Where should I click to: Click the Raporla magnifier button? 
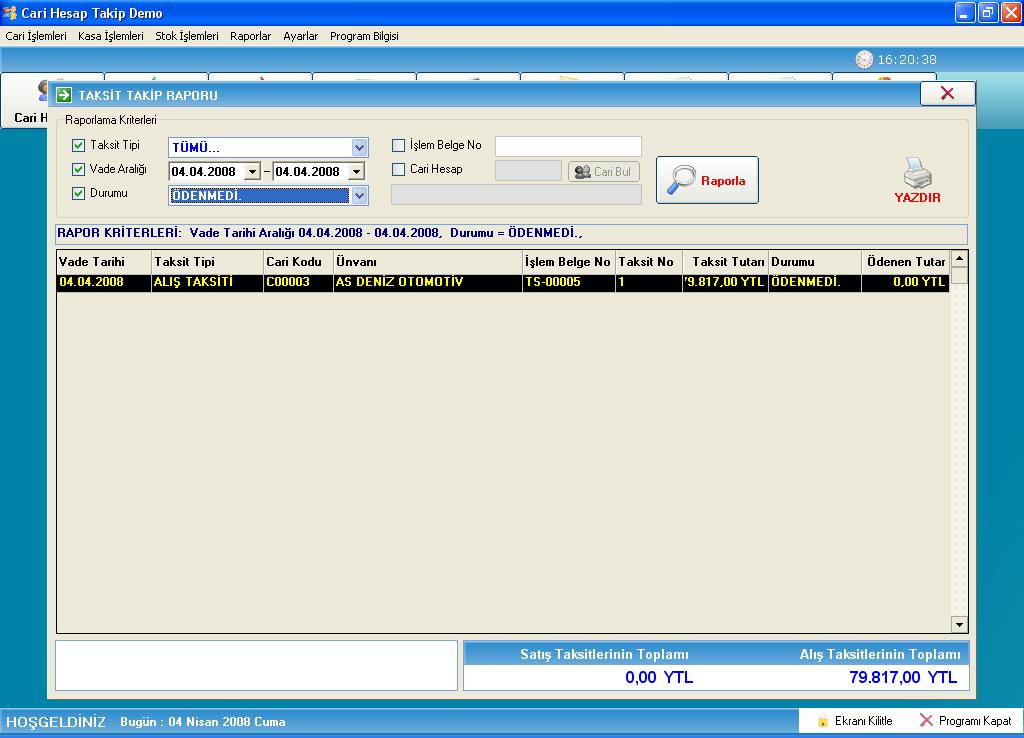click(707, 180)
